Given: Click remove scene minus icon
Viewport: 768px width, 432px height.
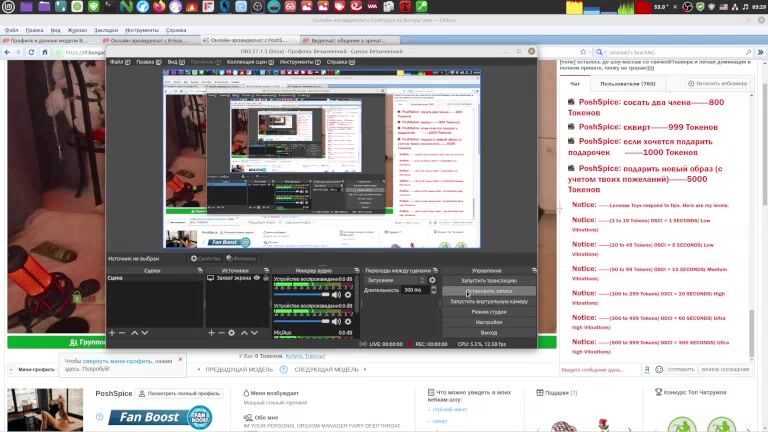Looking at the screenshot, I should 122,333.
